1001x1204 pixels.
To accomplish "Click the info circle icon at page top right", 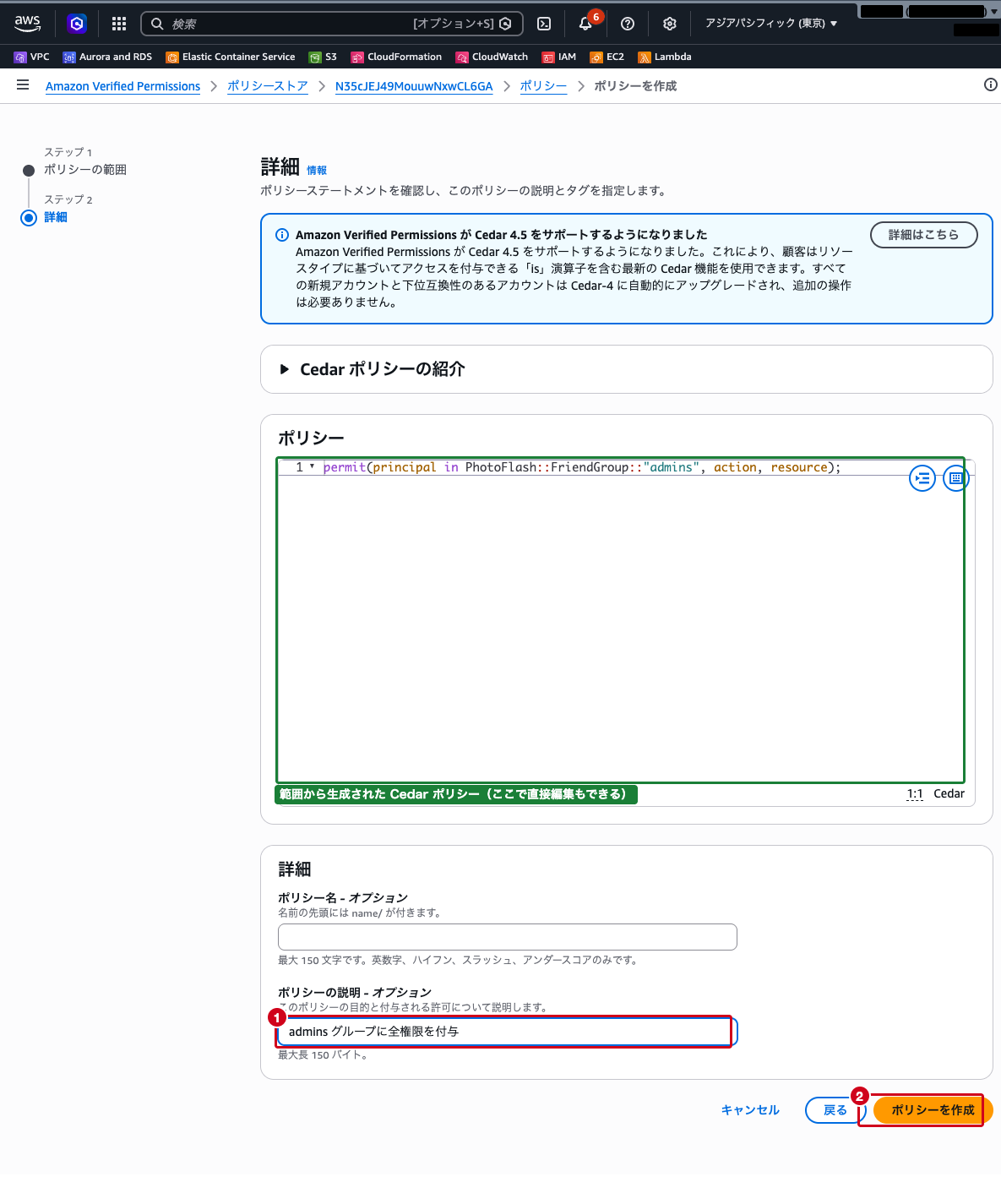I will [991, 84].
